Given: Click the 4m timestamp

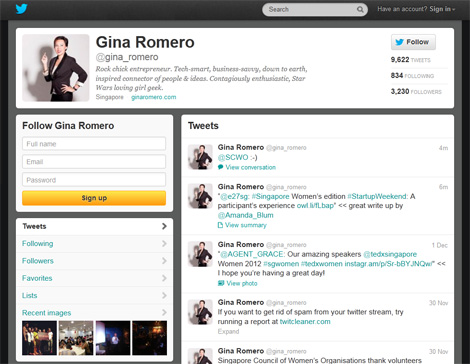Looking at the screenshot, I should pos(443,148).
